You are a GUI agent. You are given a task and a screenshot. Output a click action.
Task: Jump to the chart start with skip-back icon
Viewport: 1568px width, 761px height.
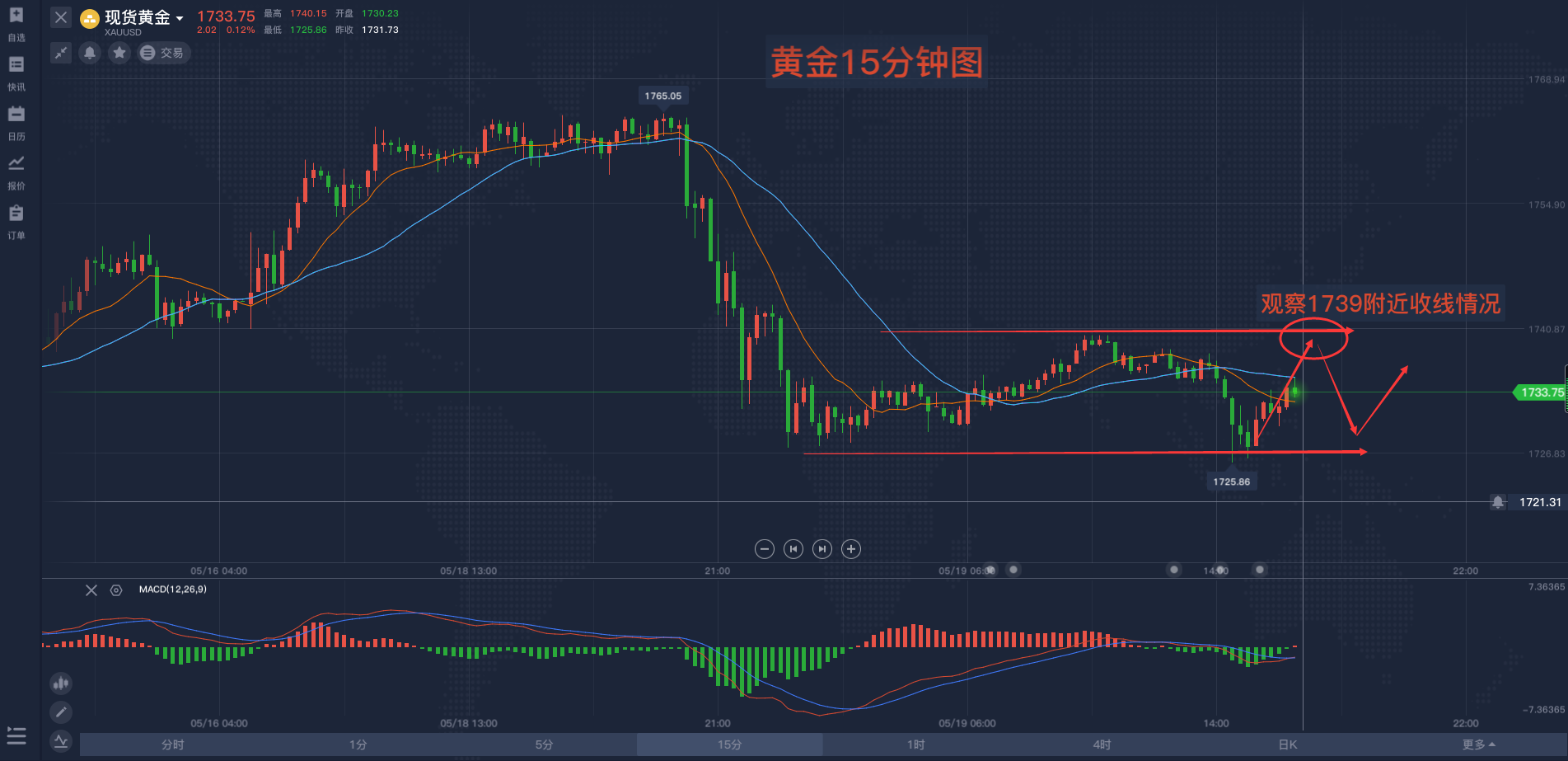pos(793,549)
